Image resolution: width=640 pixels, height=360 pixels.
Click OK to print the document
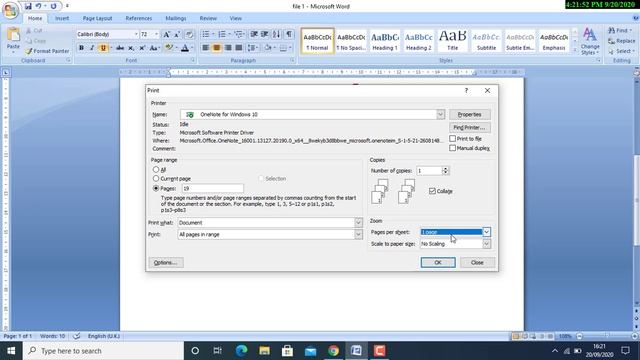pyautogui.click(x=438, y=262)
